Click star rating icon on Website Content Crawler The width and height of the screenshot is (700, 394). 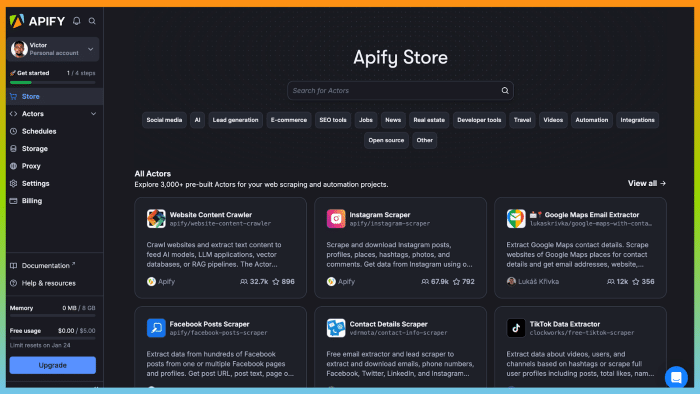click(x=276, y=282)
